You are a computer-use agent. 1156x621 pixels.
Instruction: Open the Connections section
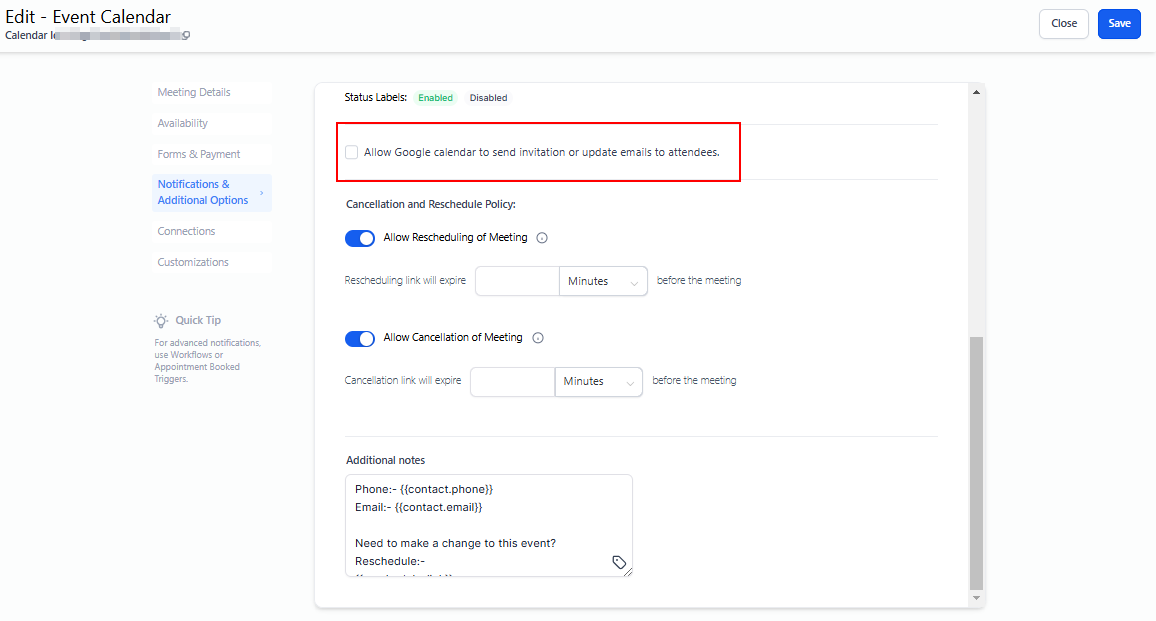coord(186,231)
